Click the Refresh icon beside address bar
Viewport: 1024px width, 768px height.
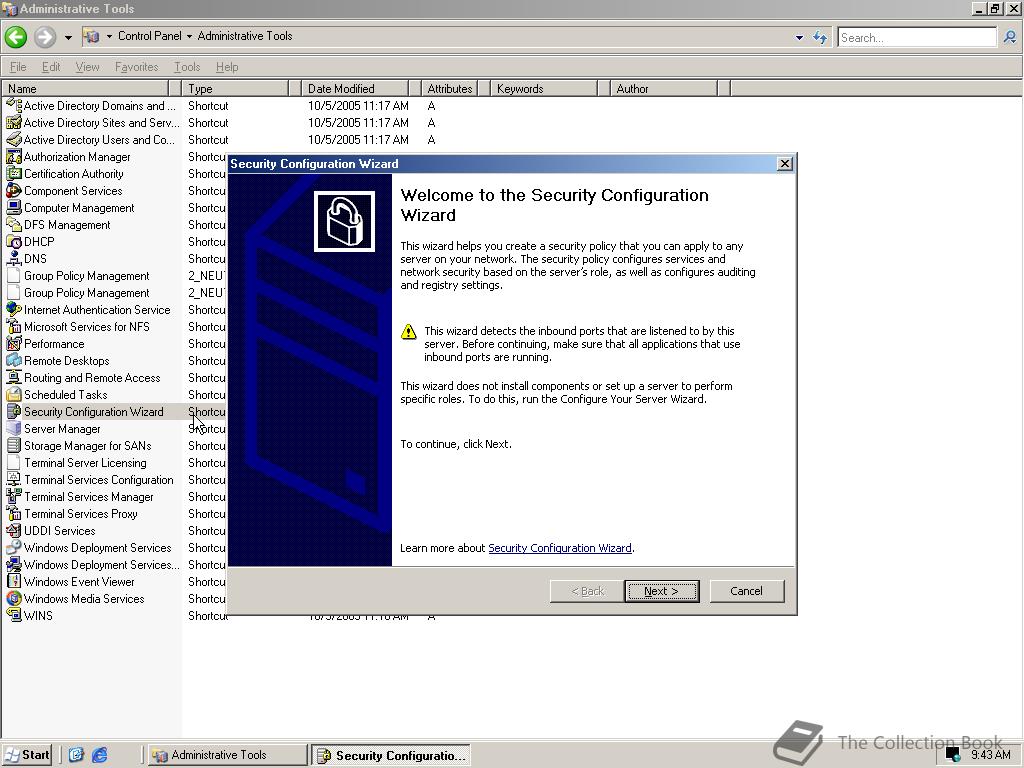tap(820, 37)
